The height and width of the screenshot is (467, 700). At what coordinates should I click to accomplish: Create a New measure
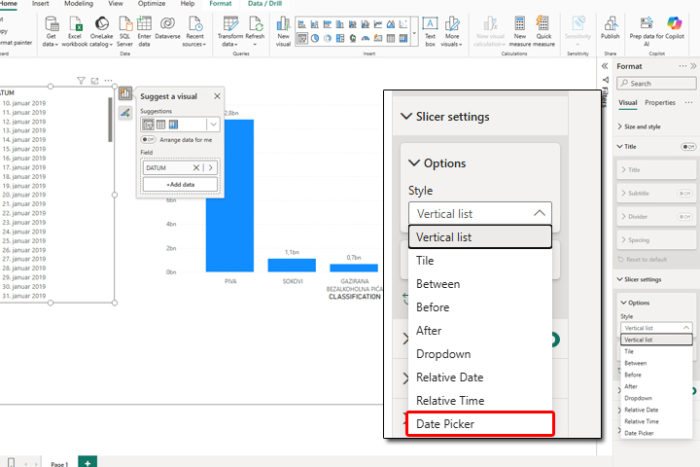click(520, 31)
